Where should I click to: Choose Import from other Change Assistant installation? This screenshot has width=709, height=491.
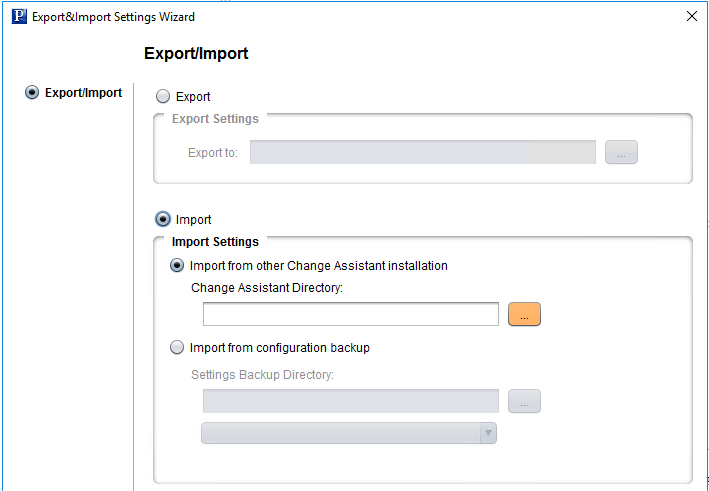point(177,265)
